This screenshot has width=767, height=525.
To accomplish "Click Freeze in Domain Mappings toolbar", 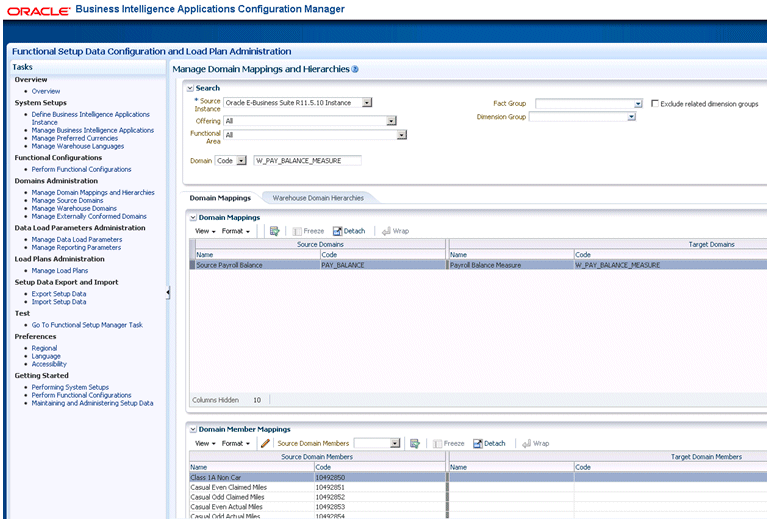I will pos(308,231).
